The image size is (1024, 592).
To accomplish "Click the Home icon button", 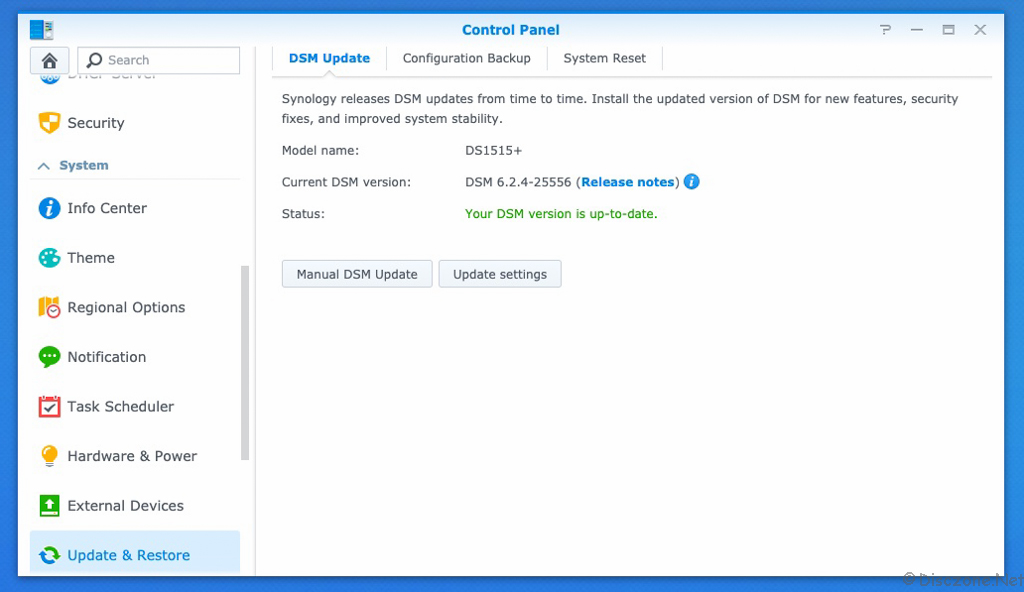I will click(x=49, y=60).
